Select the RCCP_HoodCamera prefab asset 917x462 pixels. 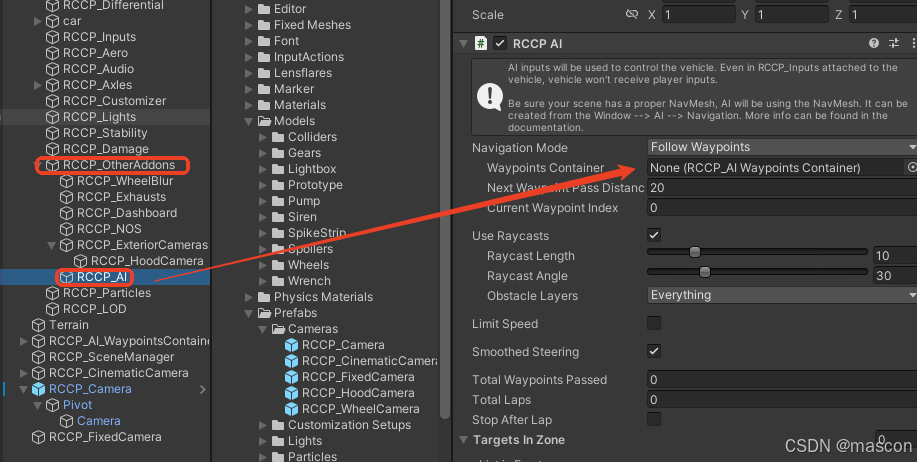coord(350,393)
